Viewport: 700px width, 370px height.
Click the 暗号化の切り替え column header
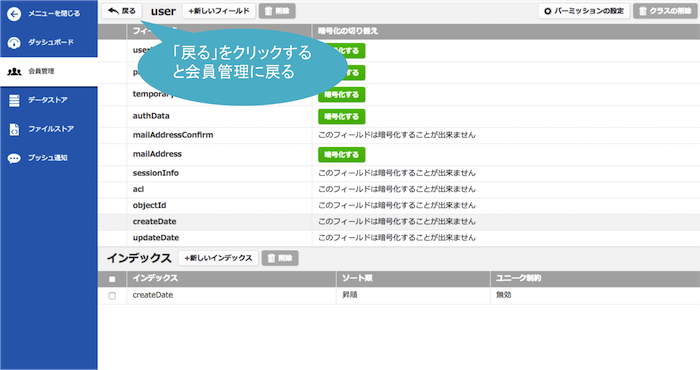tap(348, 31)
